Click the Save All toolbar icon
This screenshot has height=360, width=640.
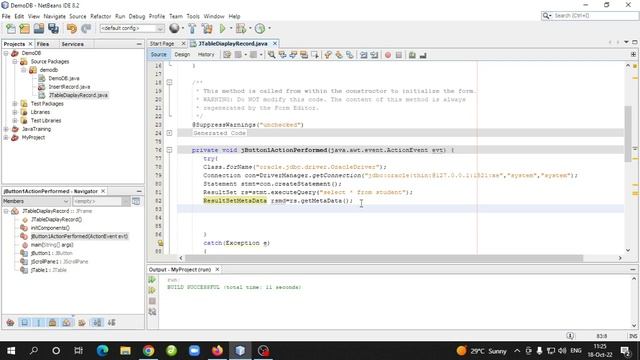pyautogui.click(x=53, y=29)
